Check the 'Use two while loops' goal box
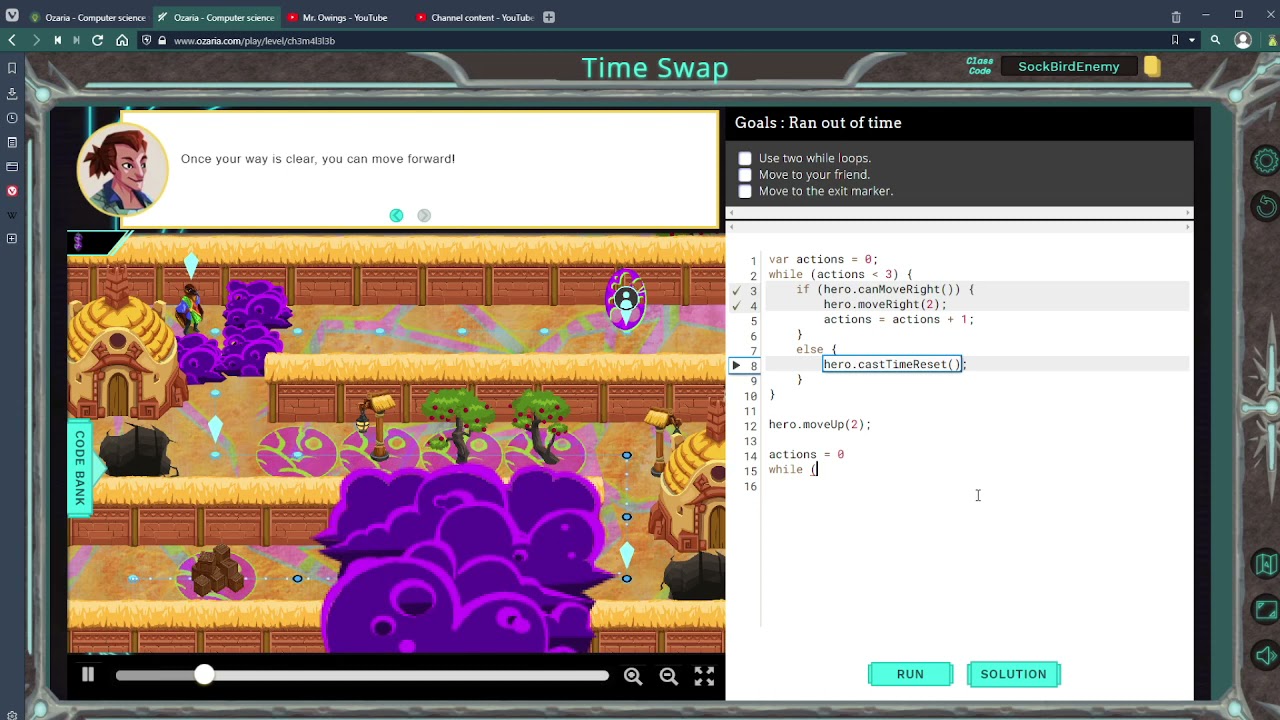Viewport: 1280px width, 720px height. coord(745,158)
